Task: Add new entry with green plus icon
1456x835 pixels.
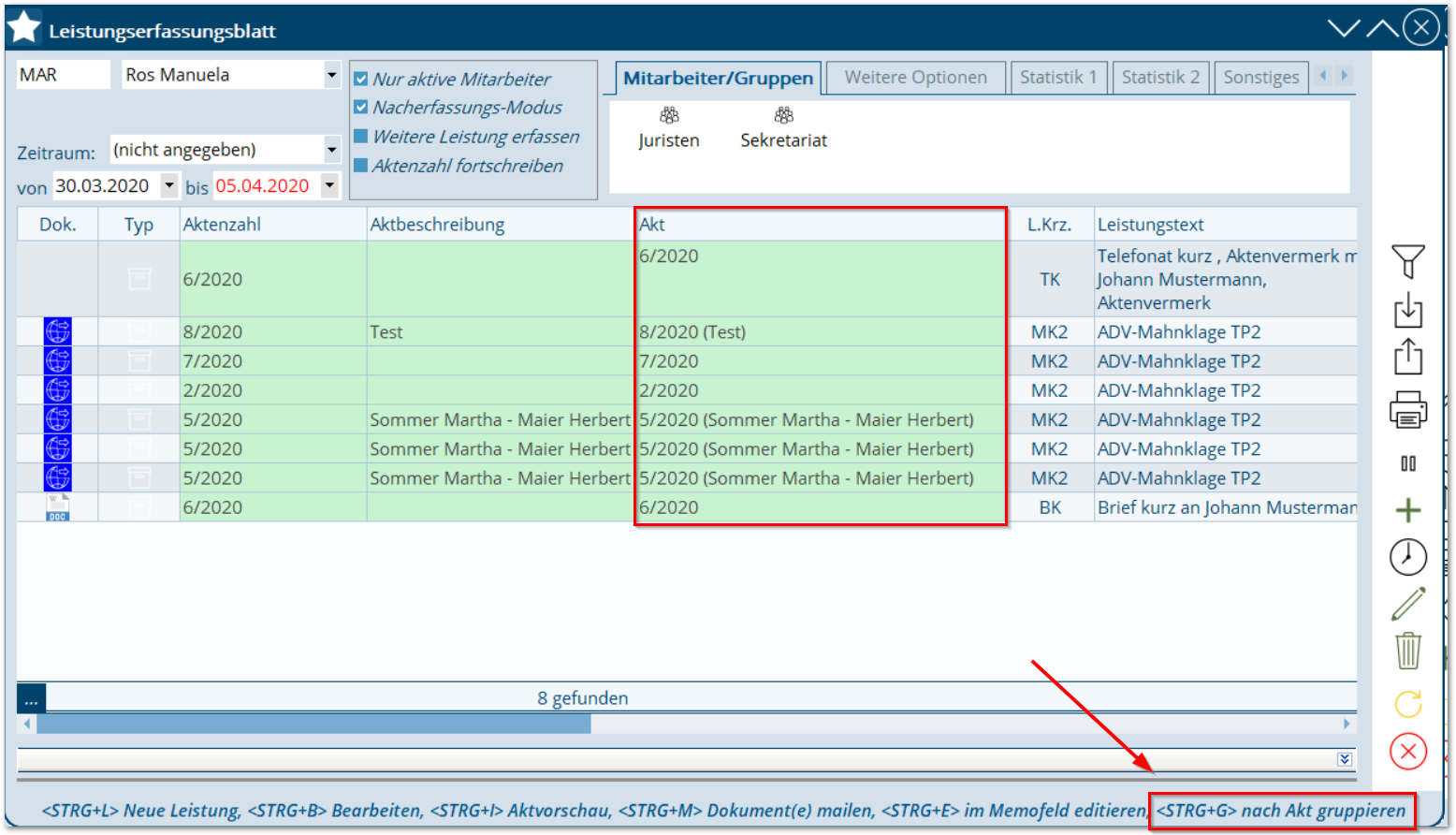Action: [1407, 510]
